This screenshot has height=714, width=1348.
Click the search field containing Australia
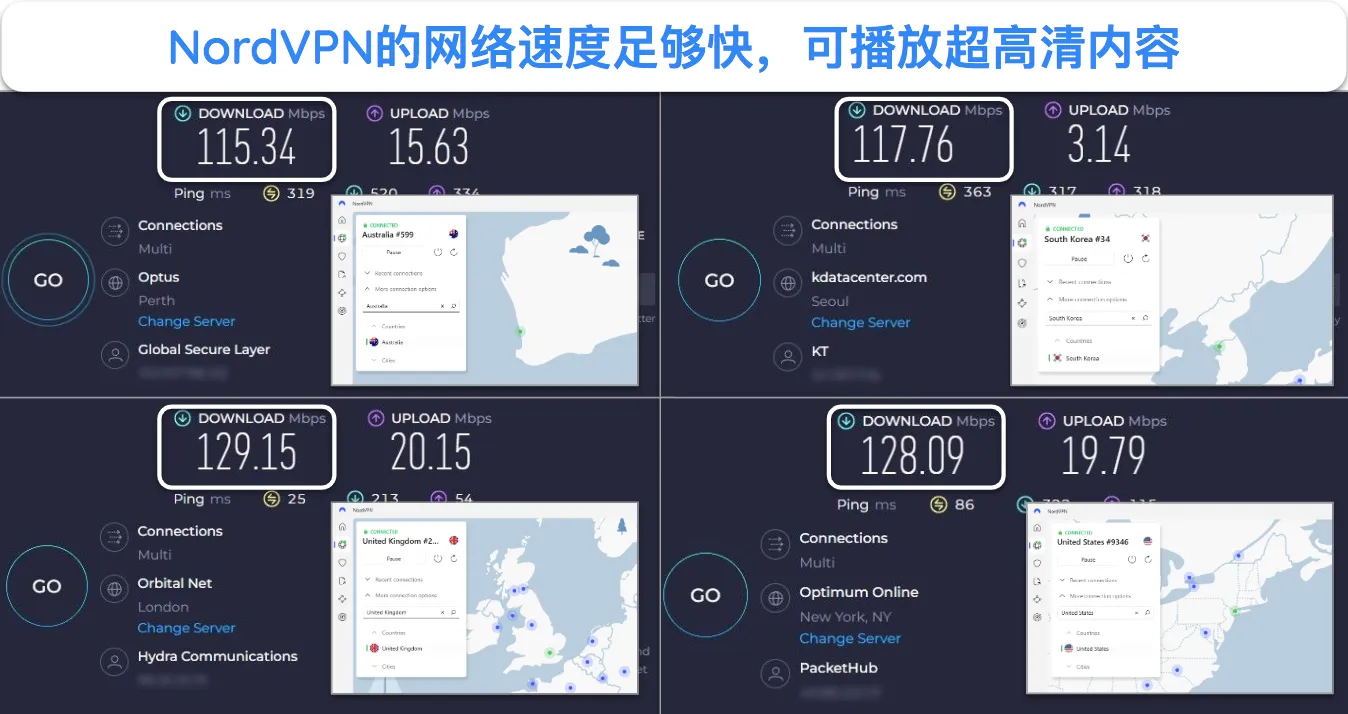pos(411,306)
